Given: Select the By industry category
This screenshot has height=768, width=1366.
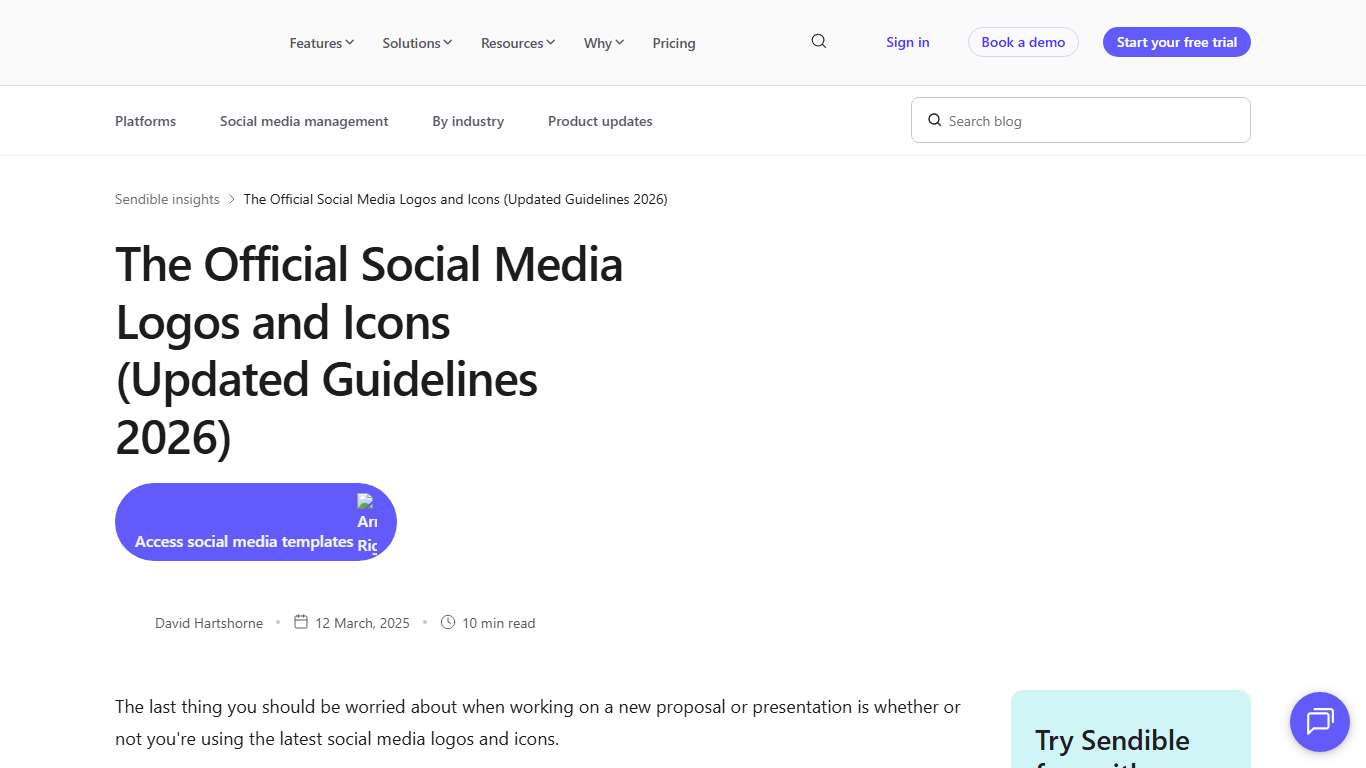Looking at the screenshot, I should pyautogui.click(x=467, y=120).
